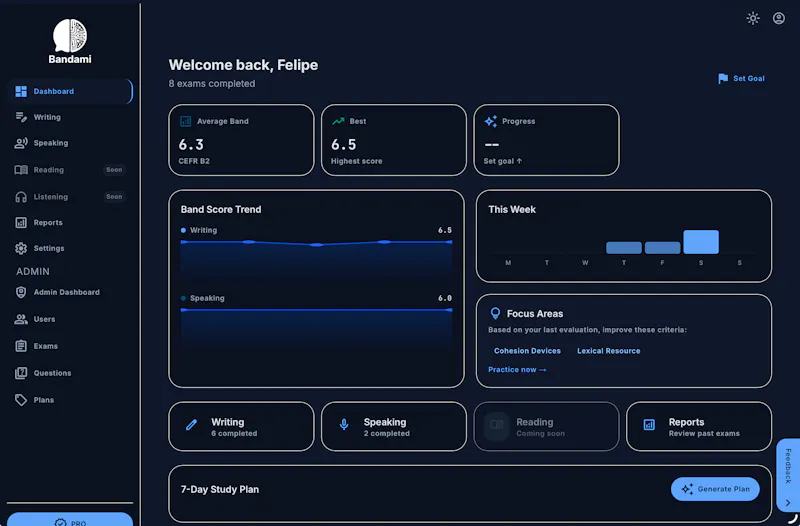This screenshot has width=800, height=526.
Task: Click the sparkle icon in Generate Plan
Action: coord(687,489)
